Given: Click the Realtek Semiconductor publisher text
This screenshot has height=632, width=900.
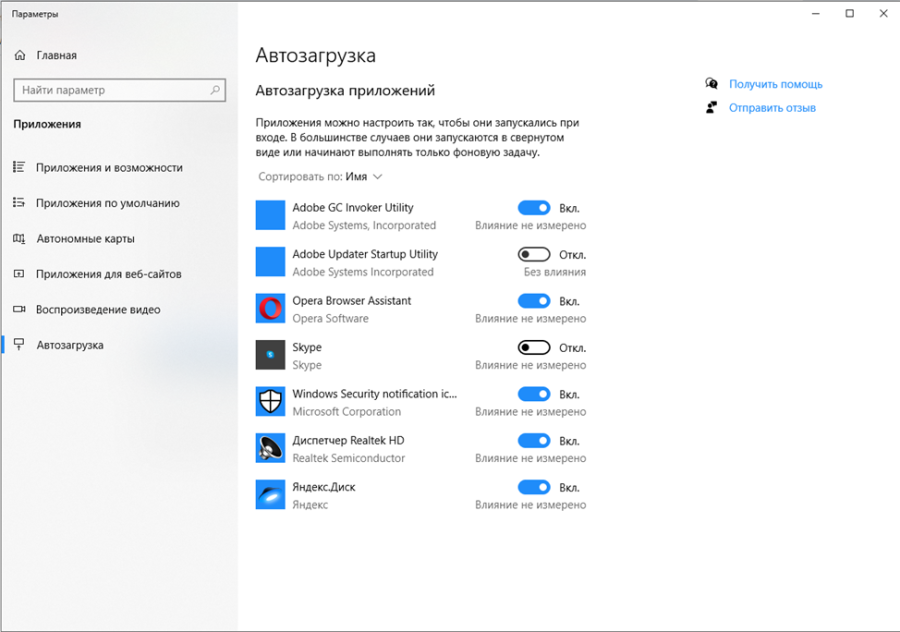Looking at the screenshot, I should (x=348, y=458).
